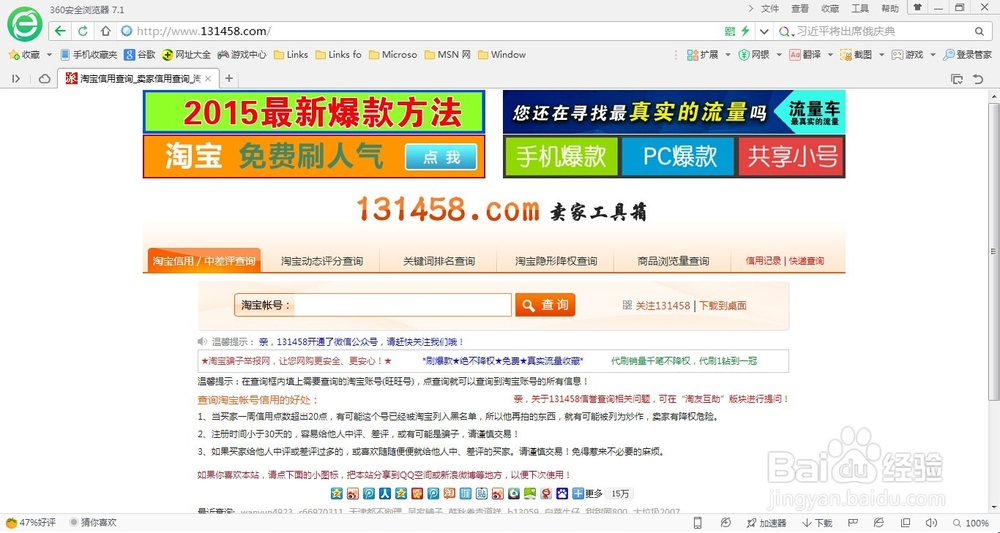Click the PC爆款 blue banner button
1000x533 pixels.
click(x=678, y=156)
